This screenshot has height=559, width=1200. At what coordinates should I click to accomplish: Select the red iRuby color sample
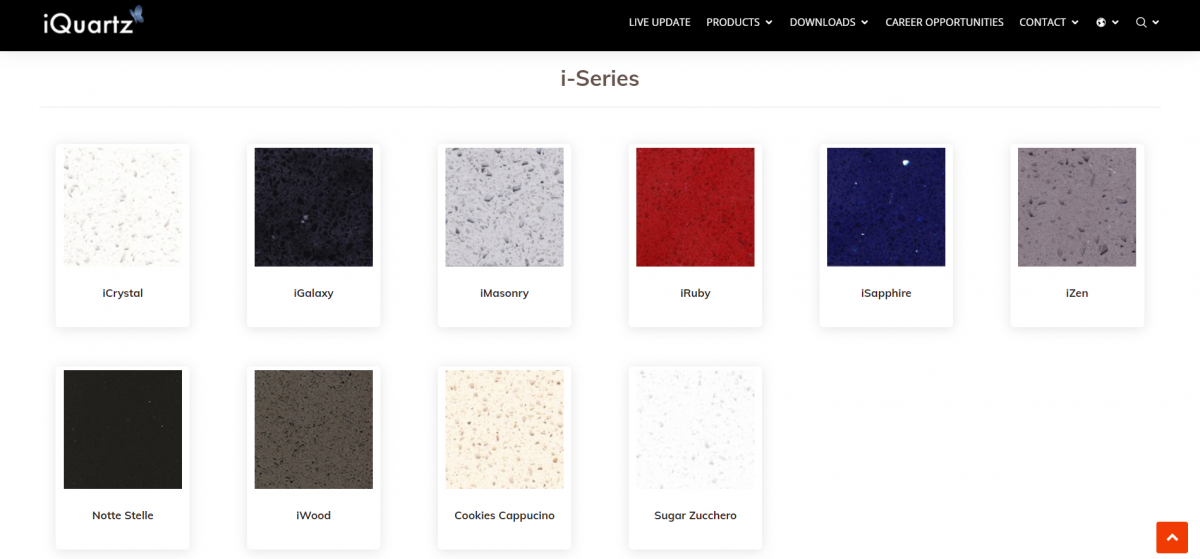click(x=695, y=207)
